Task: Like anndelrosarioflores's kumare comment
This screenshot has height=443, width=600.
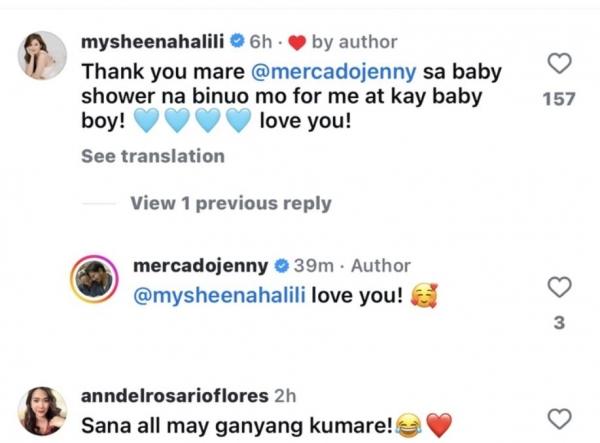Action: point(559,419)
